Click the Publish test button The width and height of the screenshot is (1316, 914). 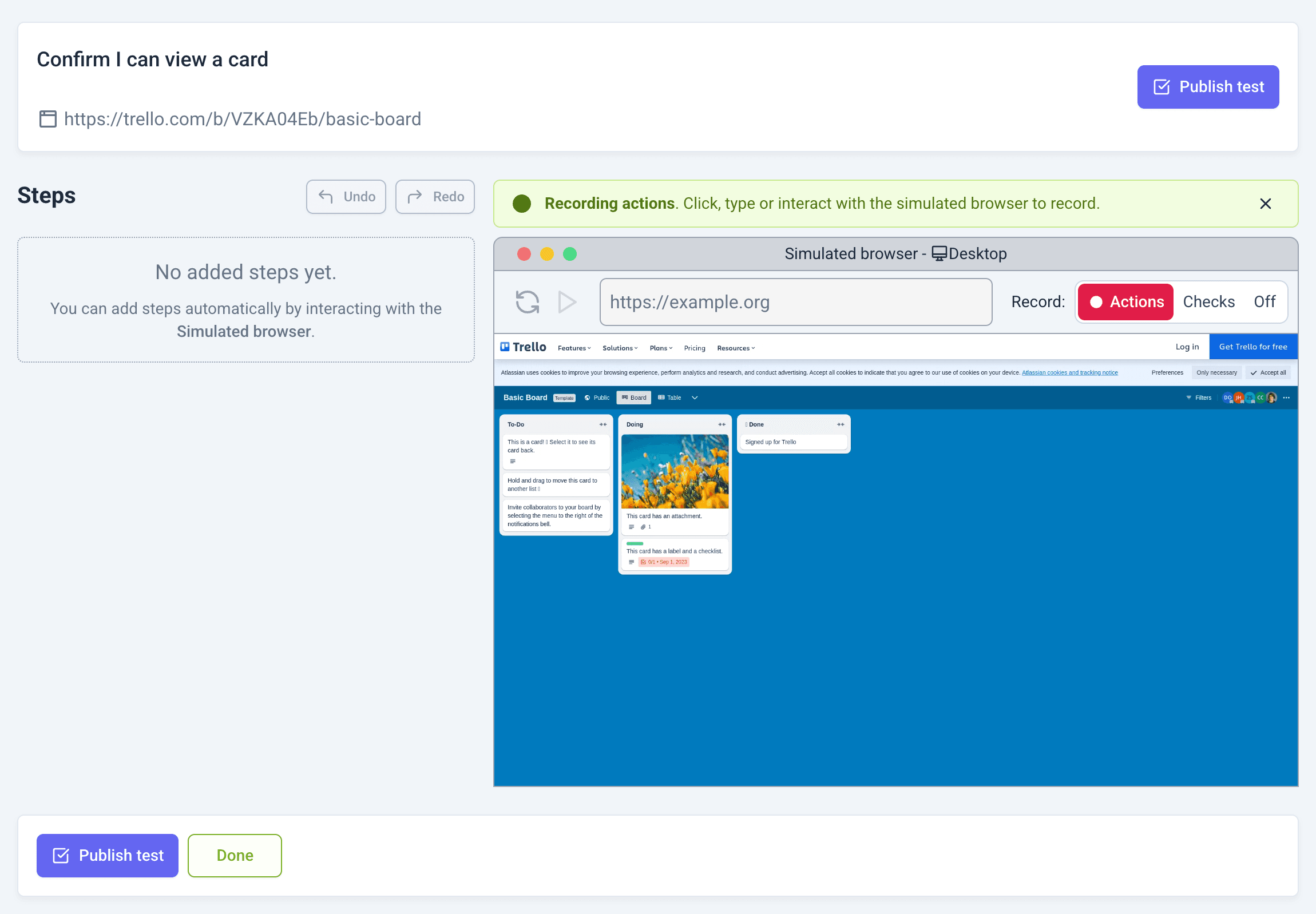(x=1208, y=86)
